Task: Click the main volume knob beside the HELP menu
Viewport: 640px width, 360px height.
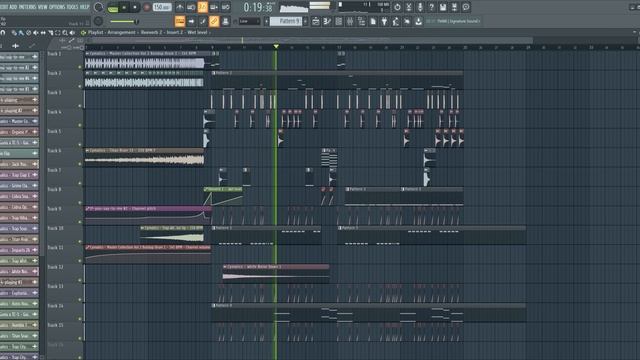Action: coord(98,7)
